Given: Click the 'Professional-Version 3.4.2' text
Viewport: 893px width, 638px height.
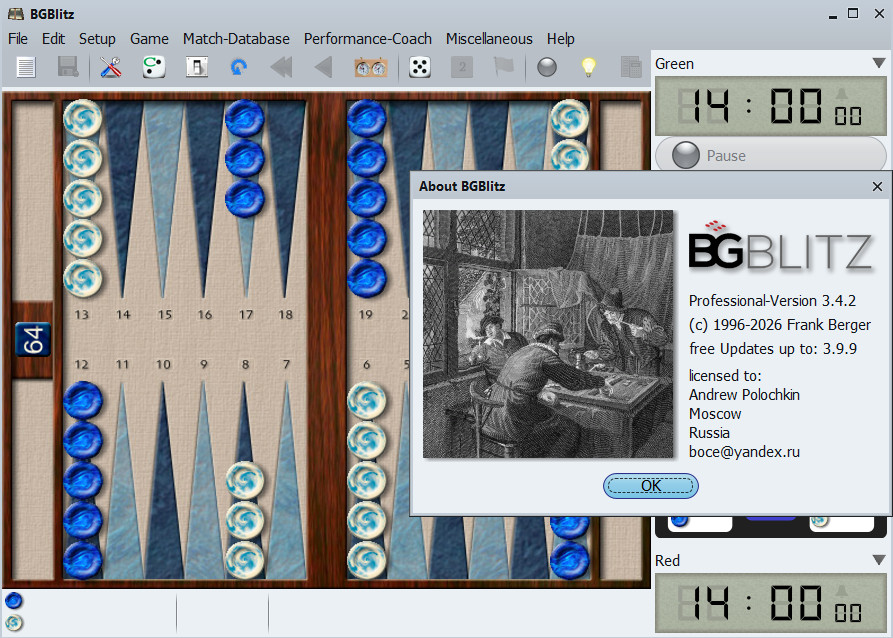Looking at the screenshot, I should tap(772, 301).
